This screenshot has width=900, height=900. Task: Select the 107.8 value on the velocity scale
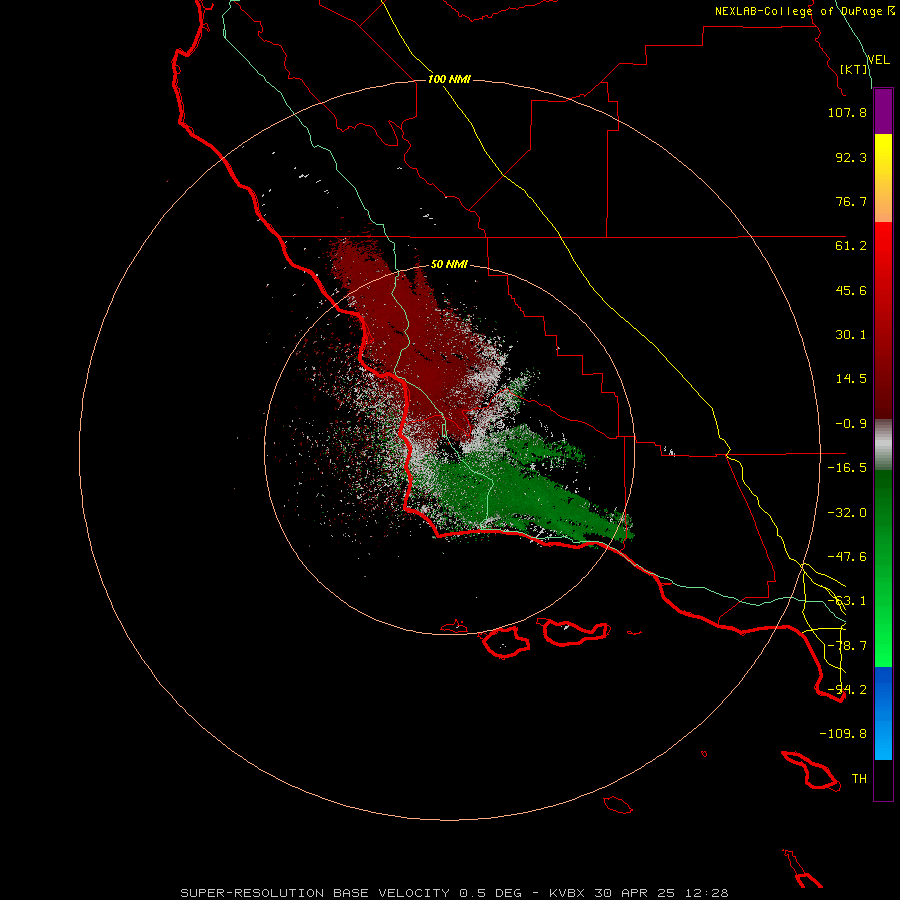pyautogui.click(x=847, y=112)
